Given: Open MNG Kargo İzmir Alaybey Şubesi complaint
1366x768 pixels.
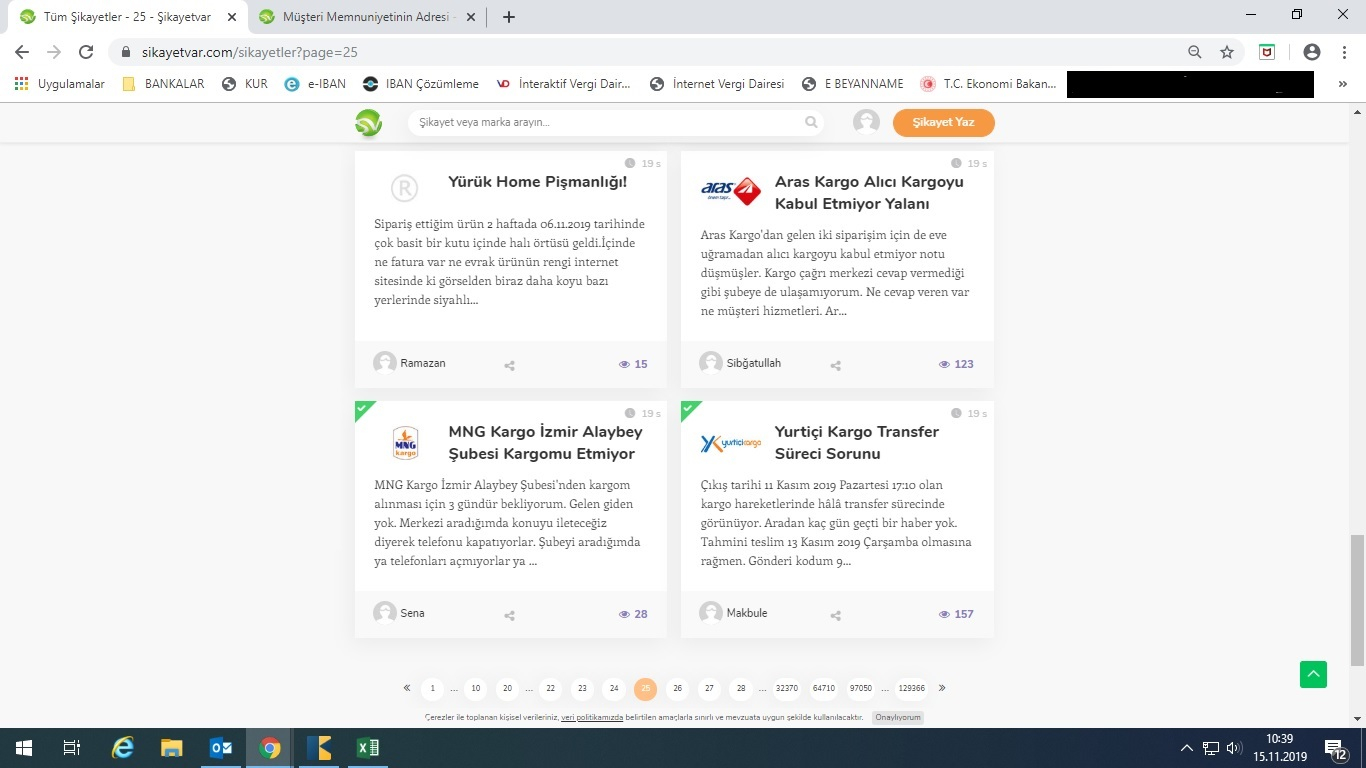Looking at the screenshot, I should (545, 443).
